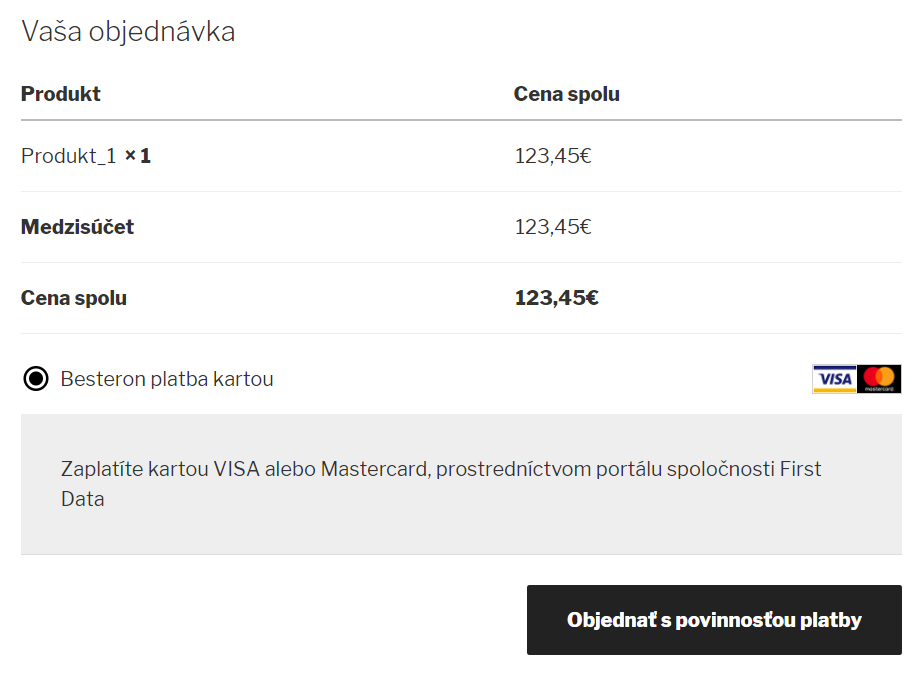
Task: Click the Cena spolu column header
Action: [x=567, y=94]
